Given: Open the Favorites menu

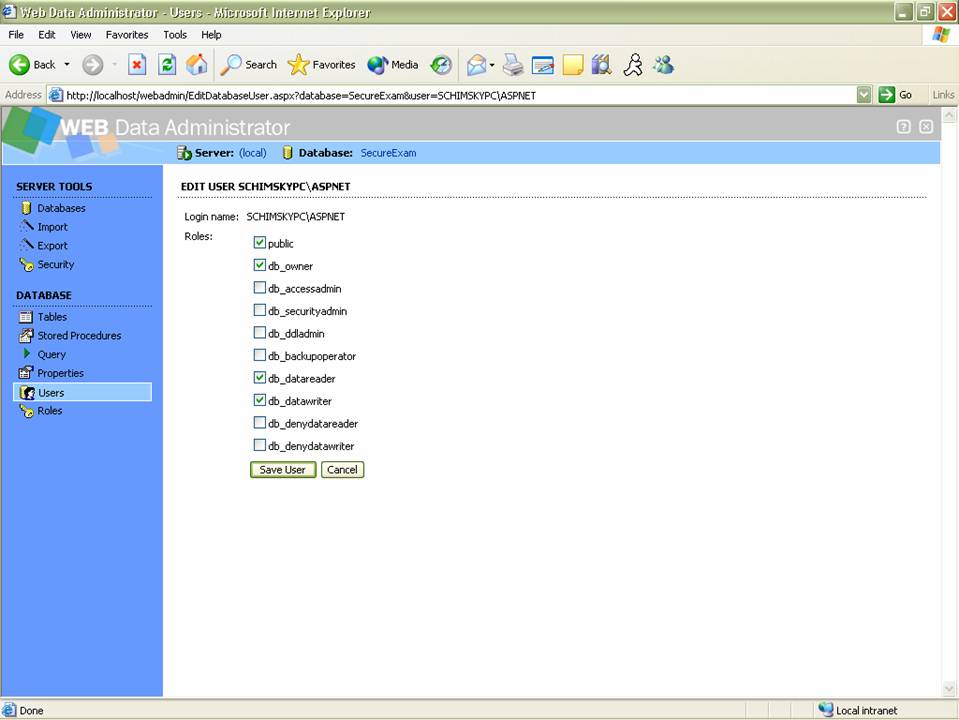Looking at the screenshot, I should 127,35.
